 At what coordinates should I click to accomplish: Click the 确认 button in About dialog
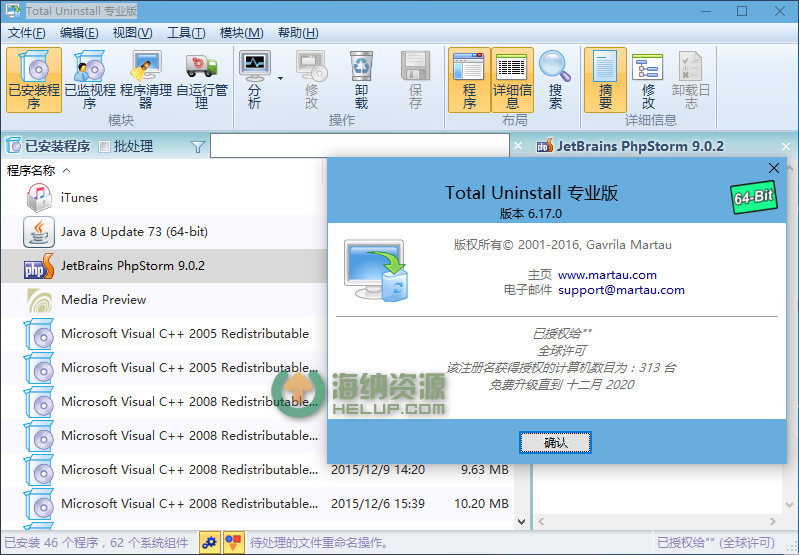(x=555, y=442)
